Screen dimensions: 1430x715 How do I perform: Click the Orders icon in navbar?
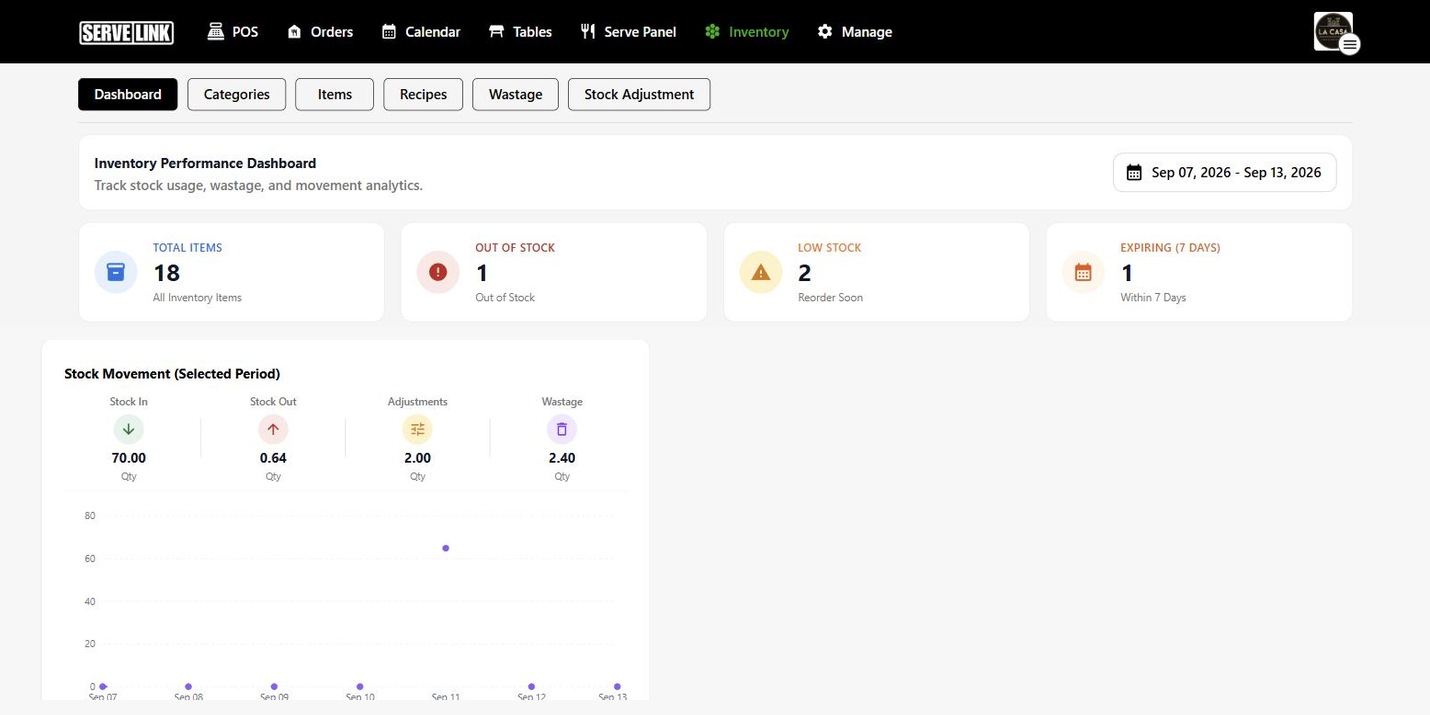(x=294, y=32)
